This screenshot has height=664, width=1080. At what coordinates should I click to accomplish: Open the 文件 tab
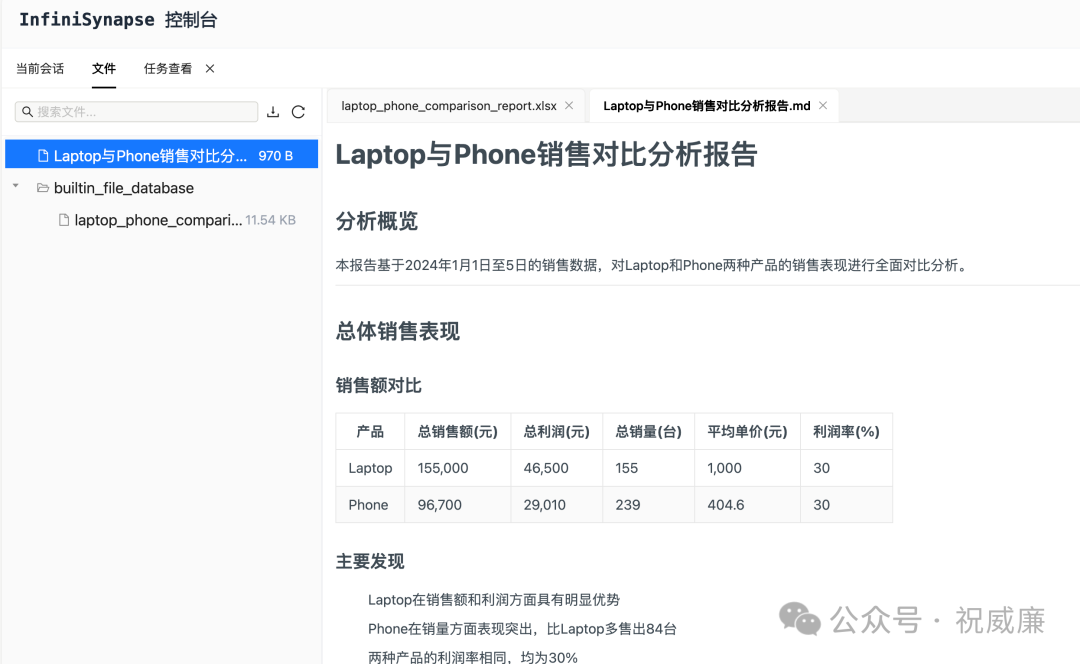(x=104, y=68)
